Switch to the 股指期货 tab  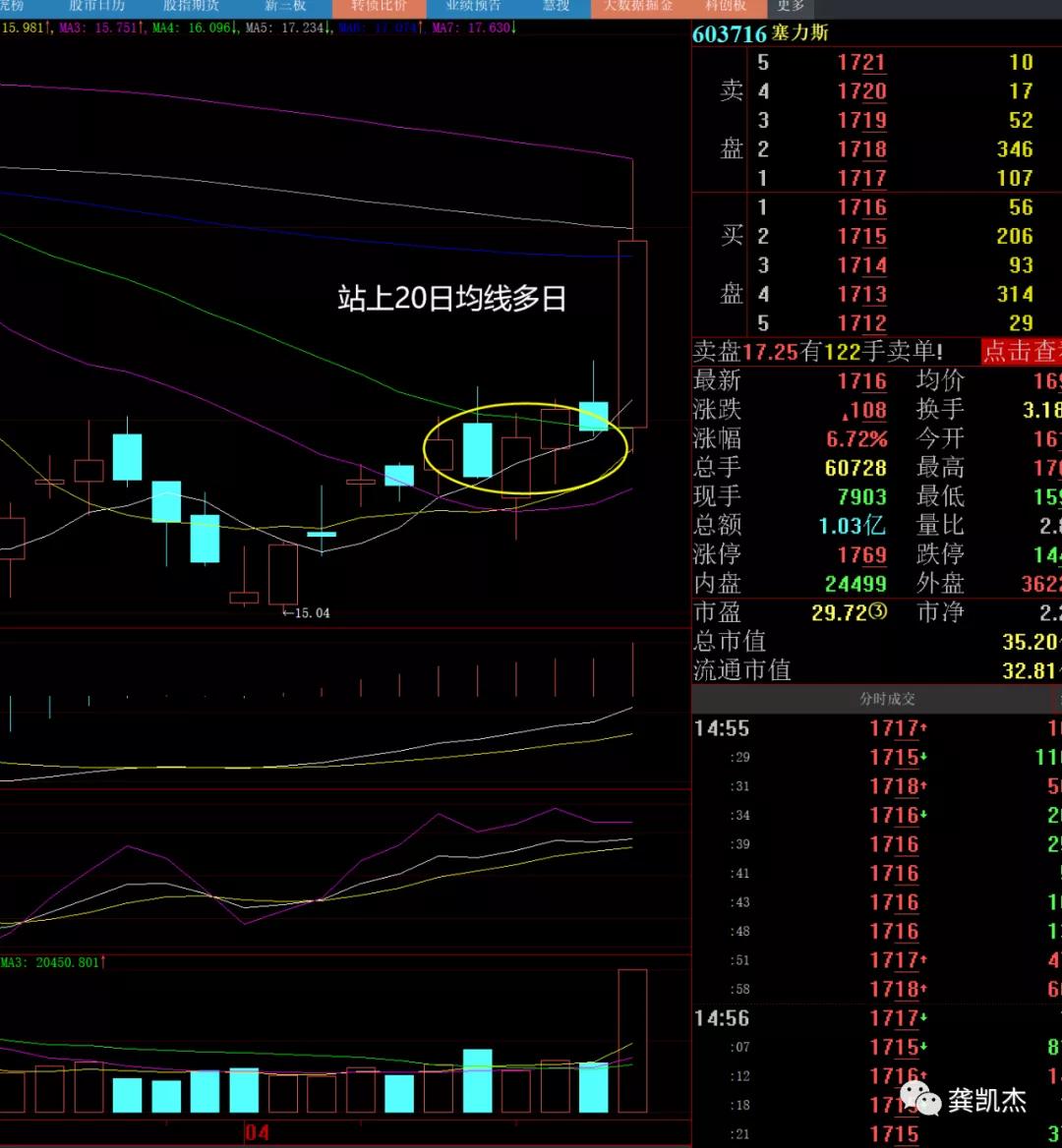[191, 6]
